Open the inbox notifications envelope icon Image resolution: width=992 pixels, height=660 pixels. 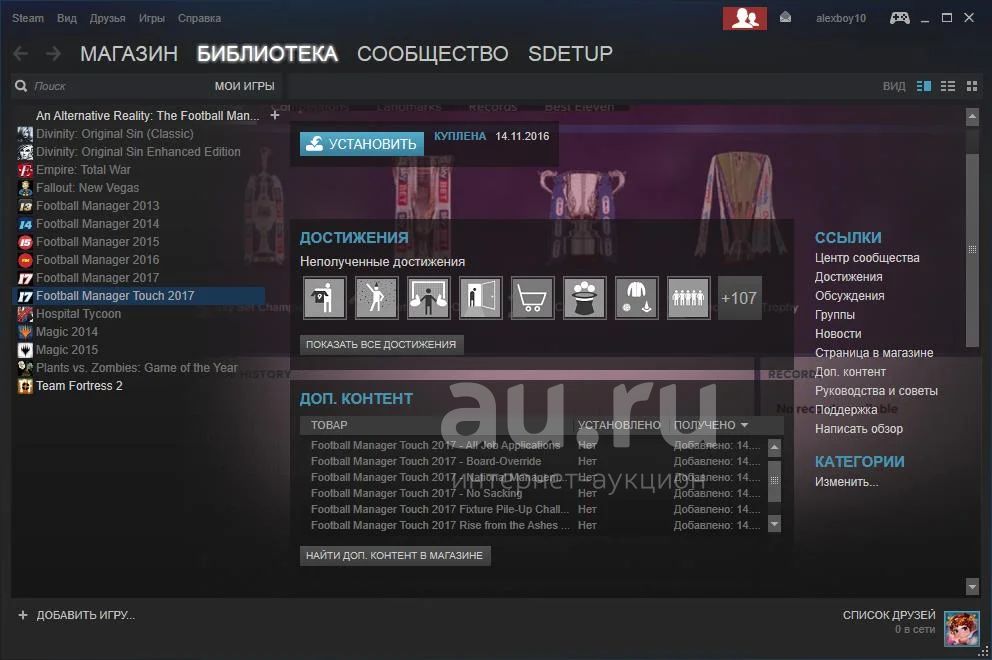[785, 17]
